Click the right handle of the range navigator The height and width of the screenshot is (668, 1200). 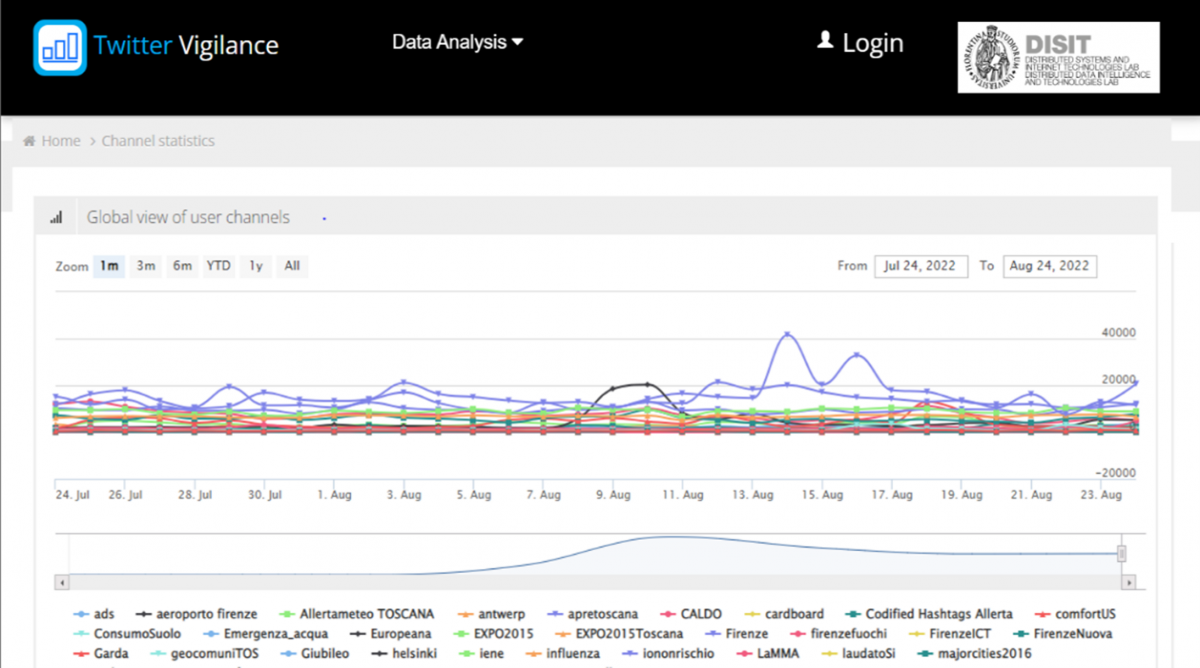point(1121,553)
